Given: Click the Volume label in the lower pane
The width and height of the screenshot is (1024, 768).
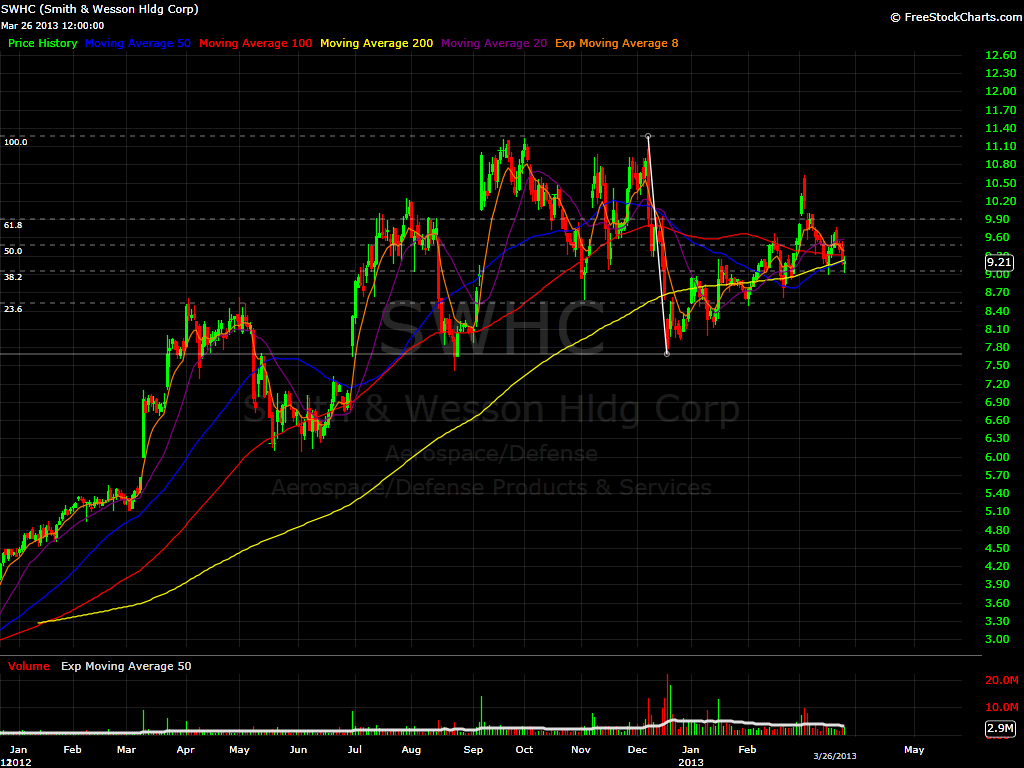Looking at the screenshot, I should tap(29, 666).
